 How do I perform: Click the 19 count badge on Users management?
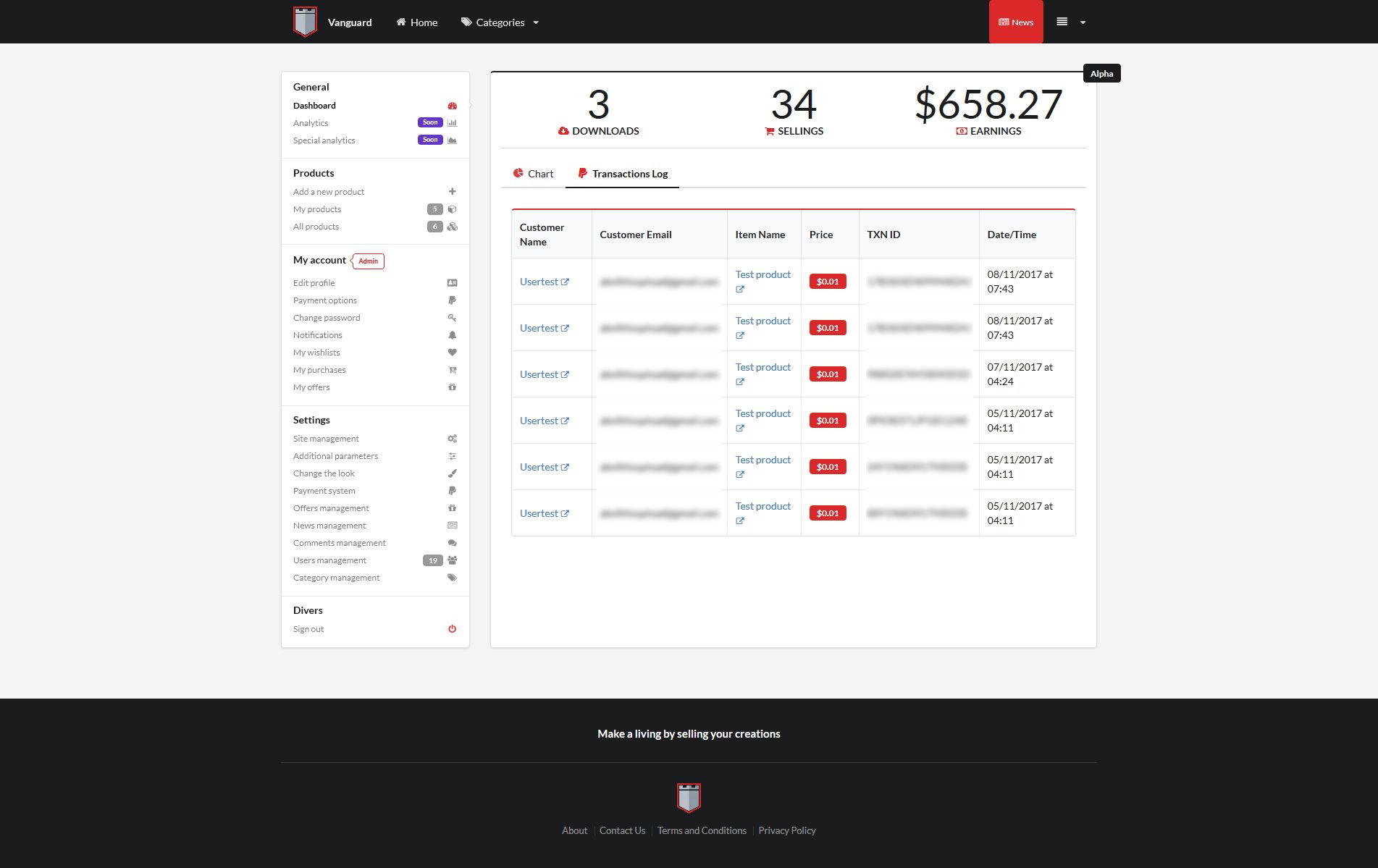433,560
